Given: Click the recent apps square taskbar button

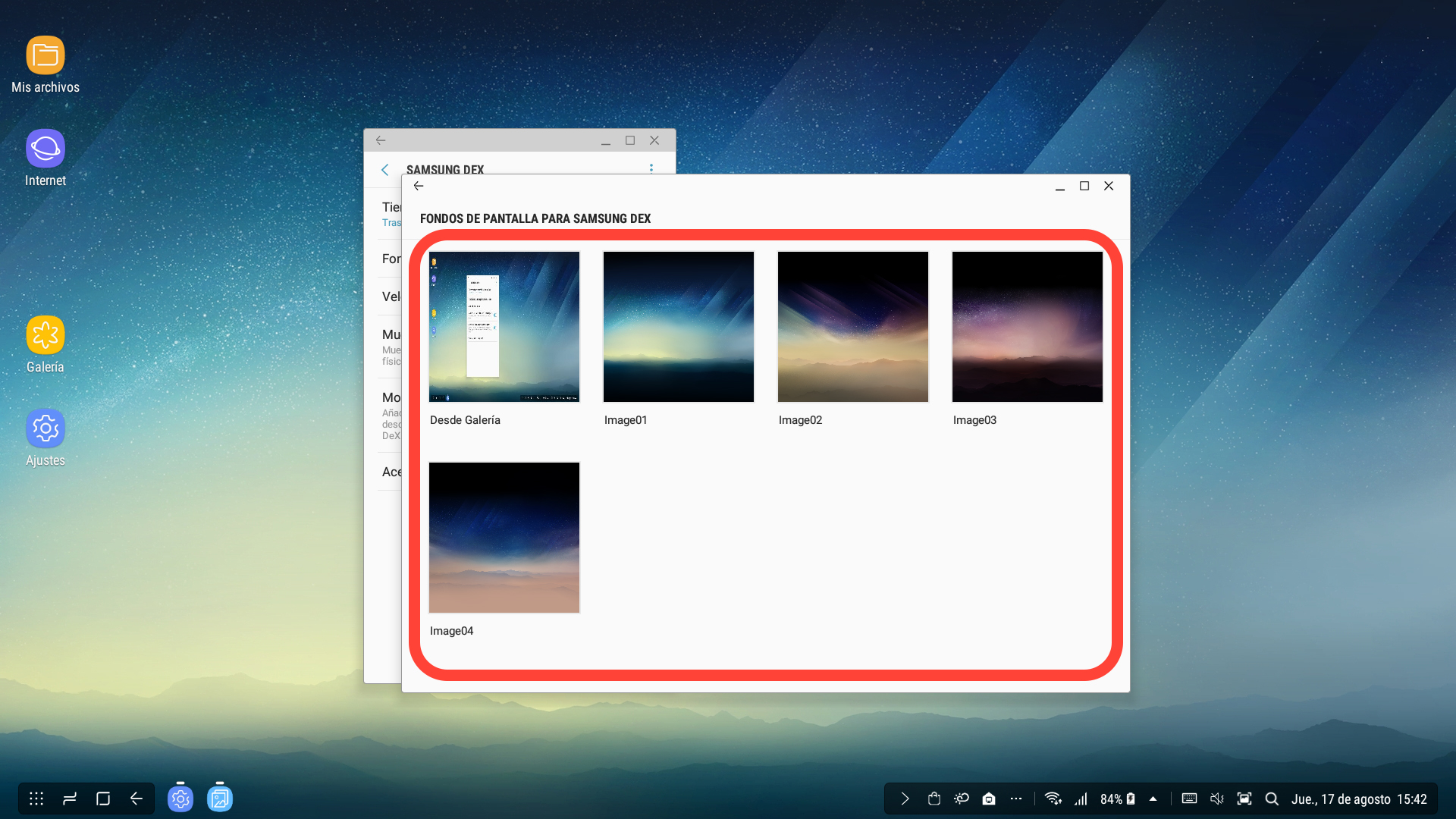Looking at the screenshot, I should (103, 799).
